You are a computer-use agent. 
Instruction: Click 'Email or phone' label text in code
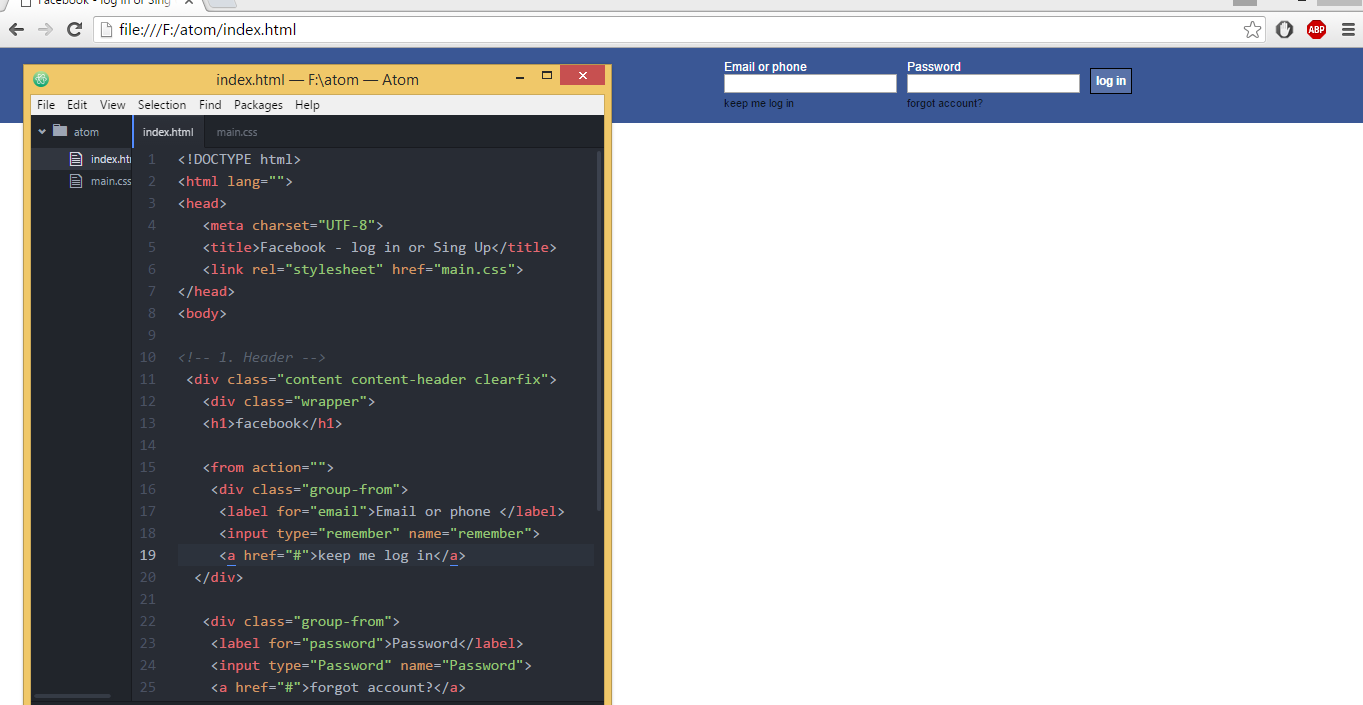pos(433,511)
